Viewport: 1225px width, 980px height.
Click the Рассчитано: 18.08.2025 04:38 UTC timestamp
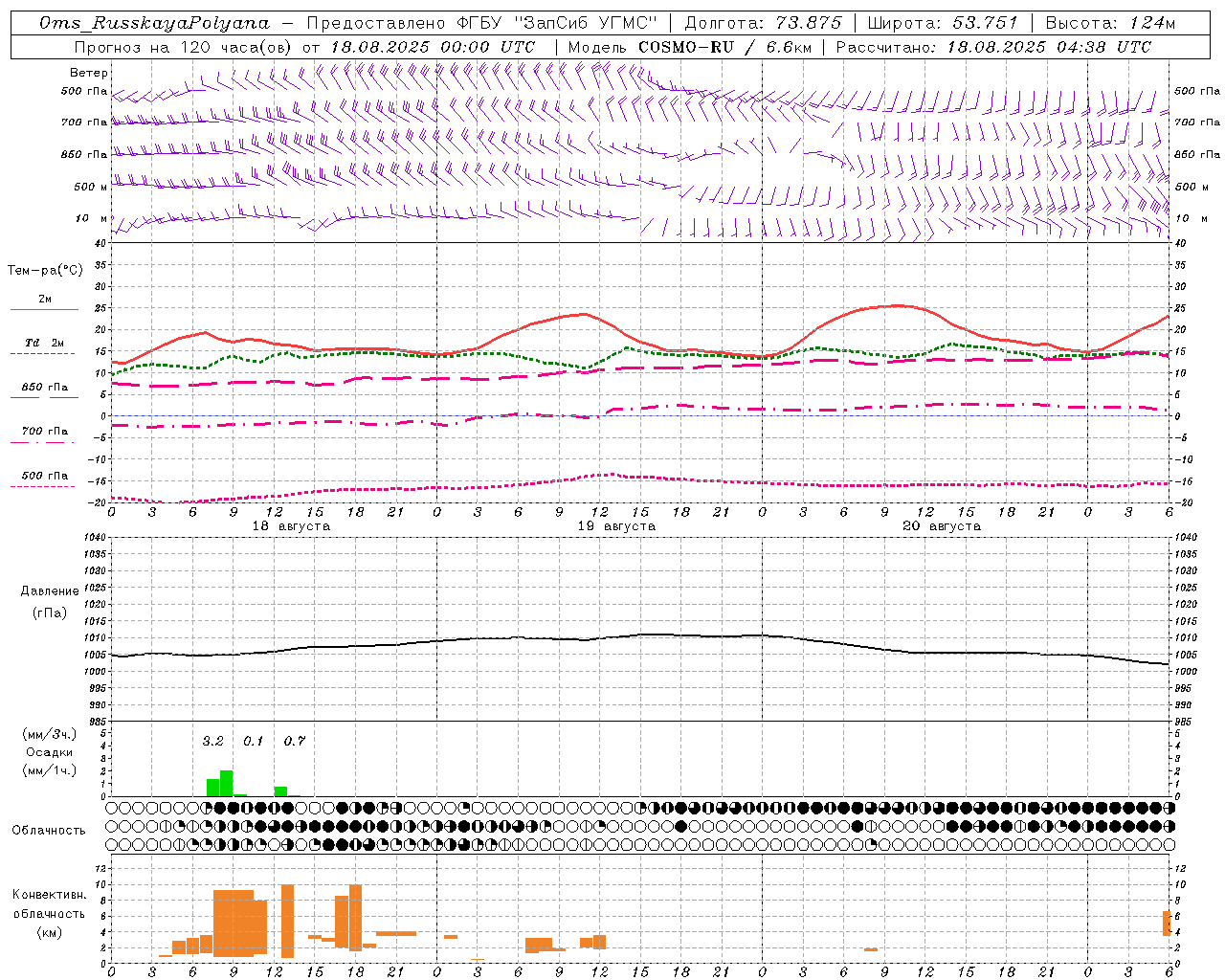coord(993,47)
